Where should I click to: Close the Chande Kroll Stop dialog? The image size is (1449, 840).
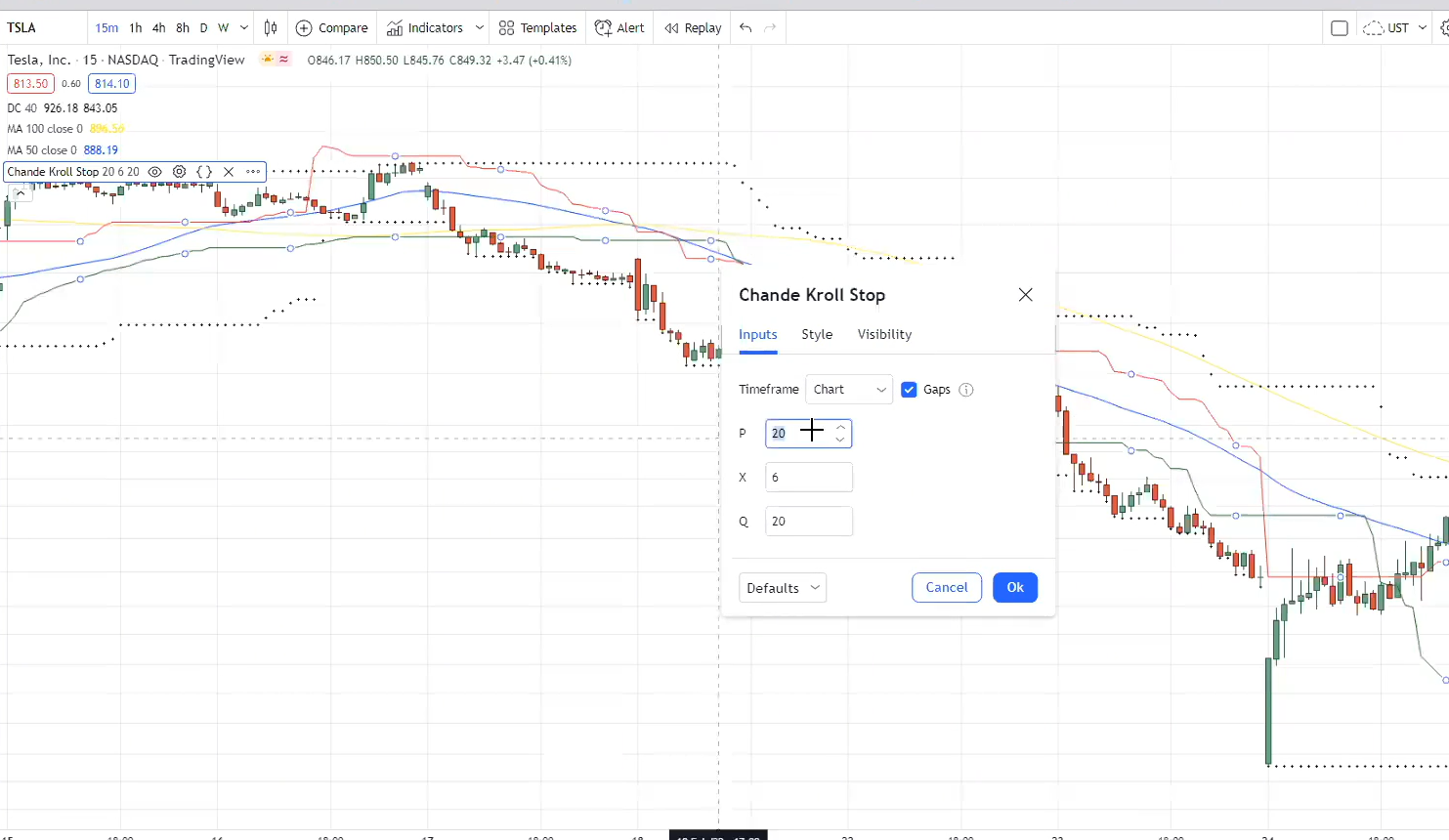[x=1025, y=294]
